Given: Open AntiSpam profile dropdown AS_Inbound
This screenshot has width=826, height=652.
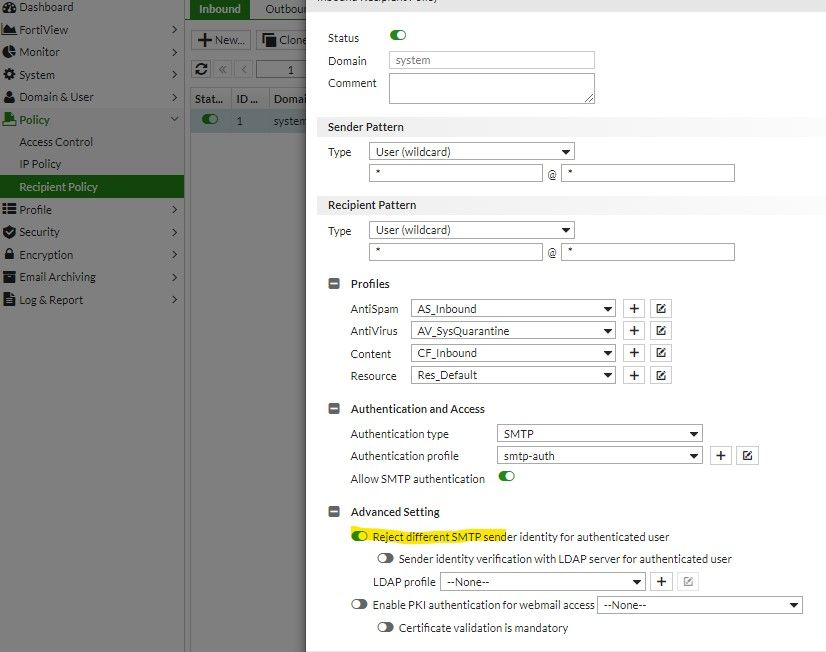Looking at the screenshot, I should coord(513,309).
